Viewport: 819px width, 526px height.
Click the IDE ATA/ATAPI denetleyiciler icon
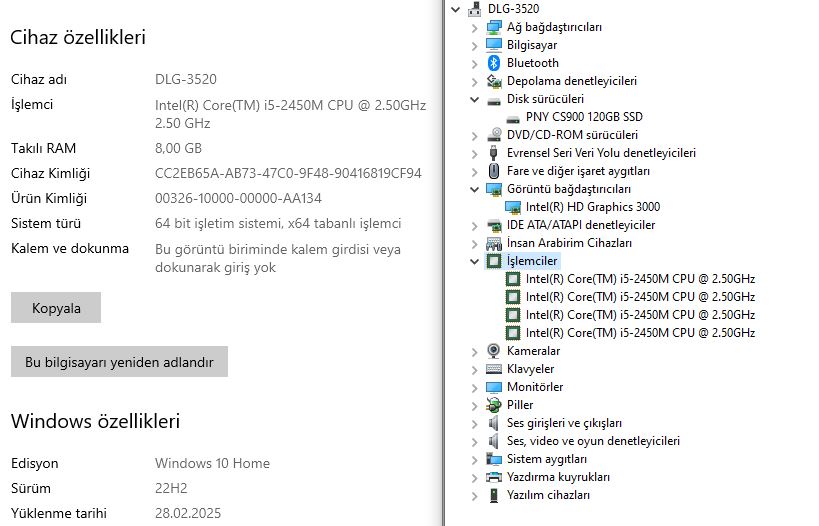click(x=494, y=225)
